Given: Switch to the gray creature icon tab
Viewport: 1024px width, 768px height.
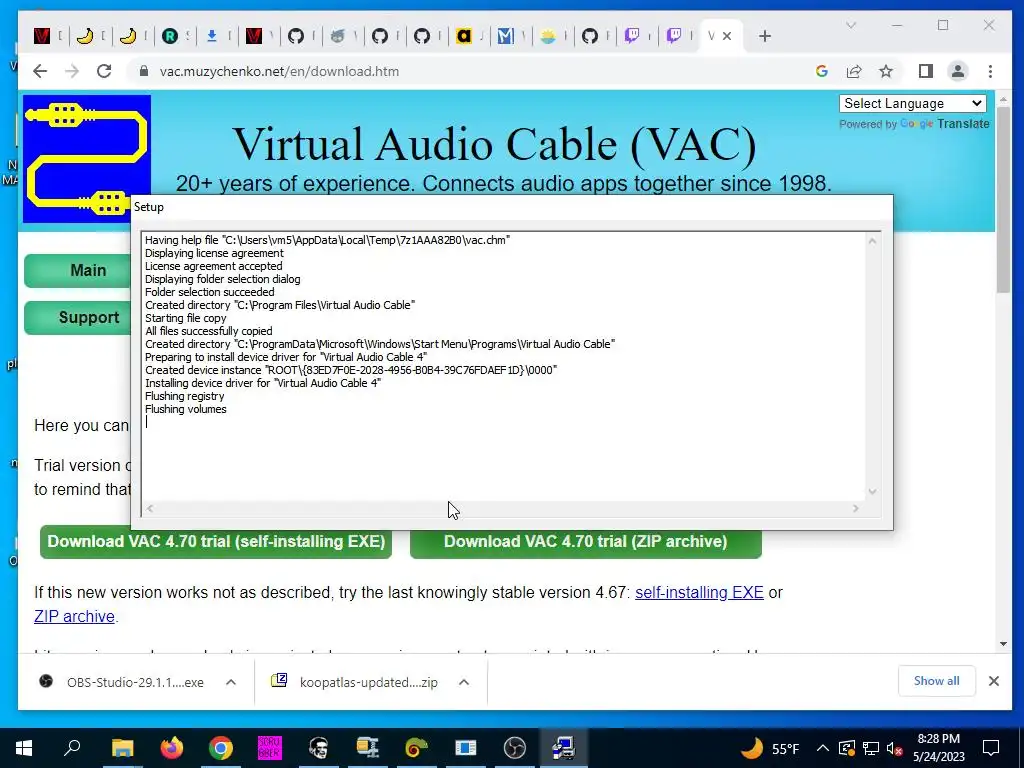Looking at the screenshot, I should 338,36.
